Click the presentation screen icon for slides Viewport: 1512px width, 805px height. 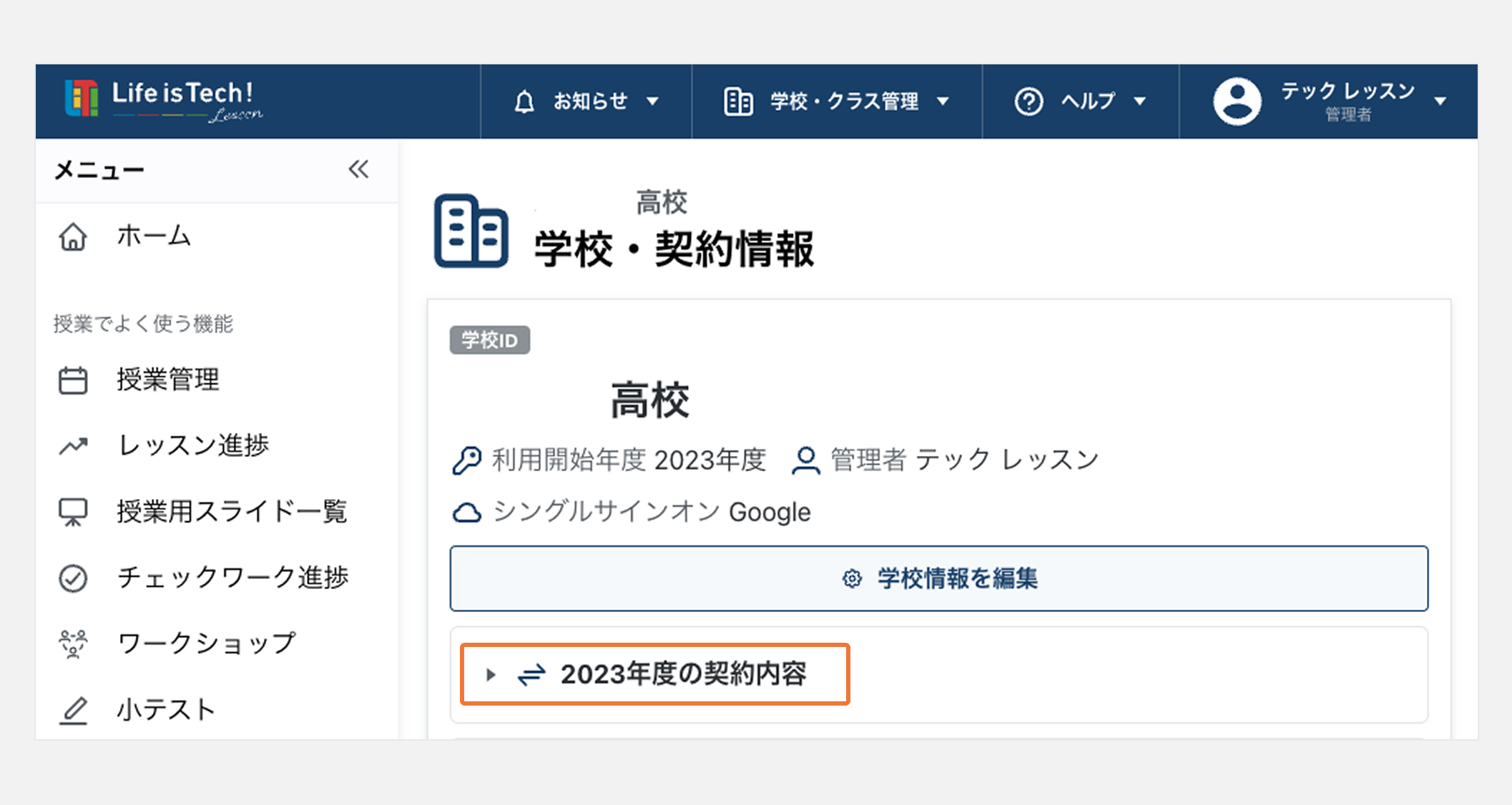click(72, 512)
